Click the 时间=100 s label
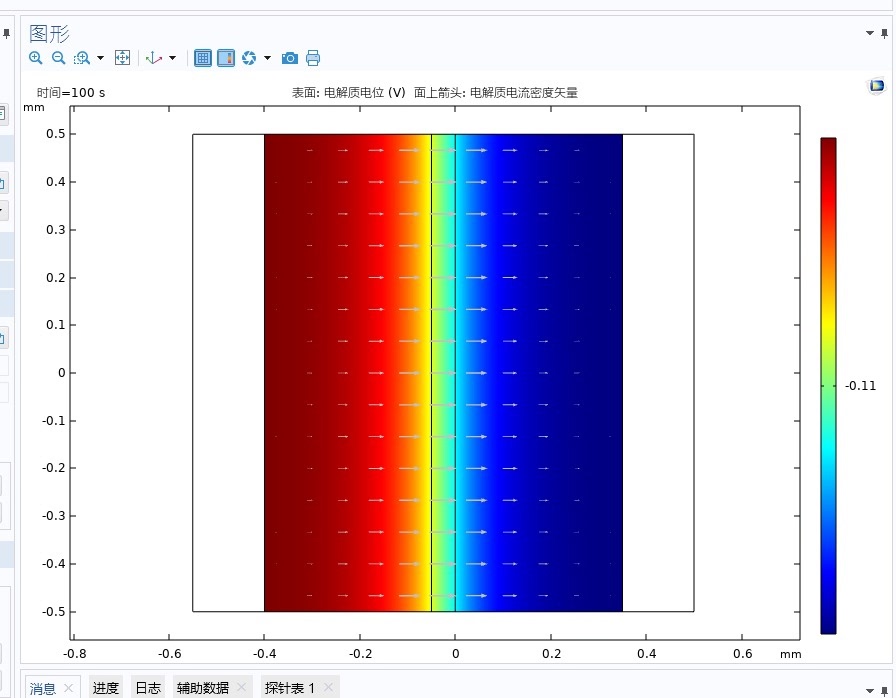Image resolution: width=896 pixels, height=698 pixels. [x=71, y=93]
